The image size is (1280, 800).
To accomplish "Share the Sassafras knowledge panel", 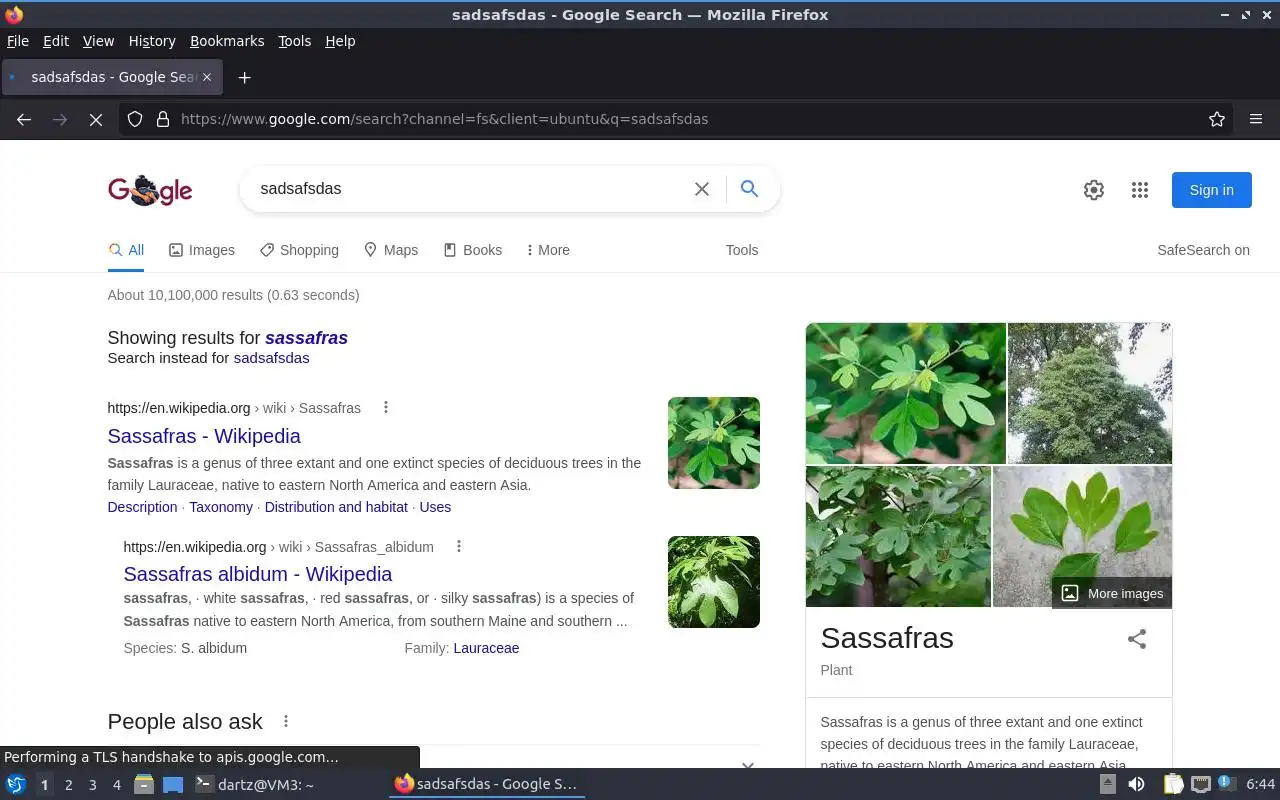I will [1137, 639].
